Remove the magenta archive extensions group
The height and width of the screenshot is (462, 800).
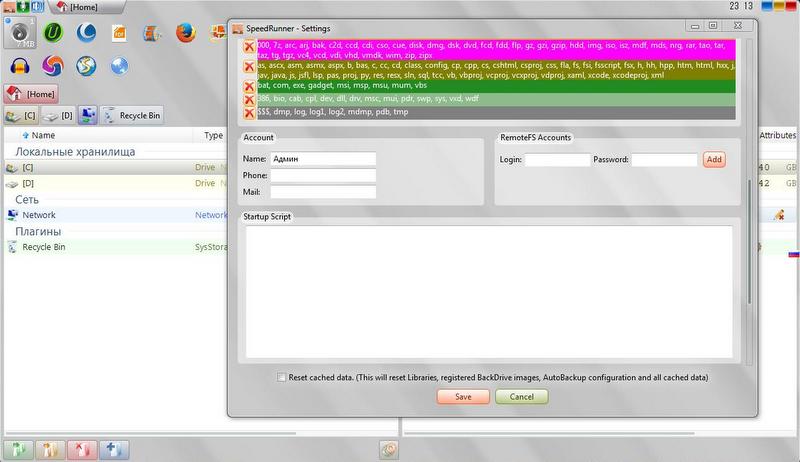249,47
